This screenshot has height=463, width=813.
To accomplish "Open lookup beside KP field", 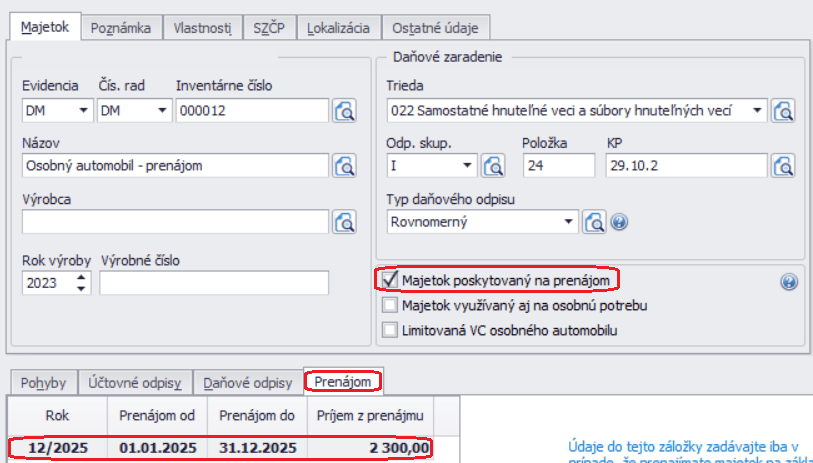I will click(x=783, y=165).
